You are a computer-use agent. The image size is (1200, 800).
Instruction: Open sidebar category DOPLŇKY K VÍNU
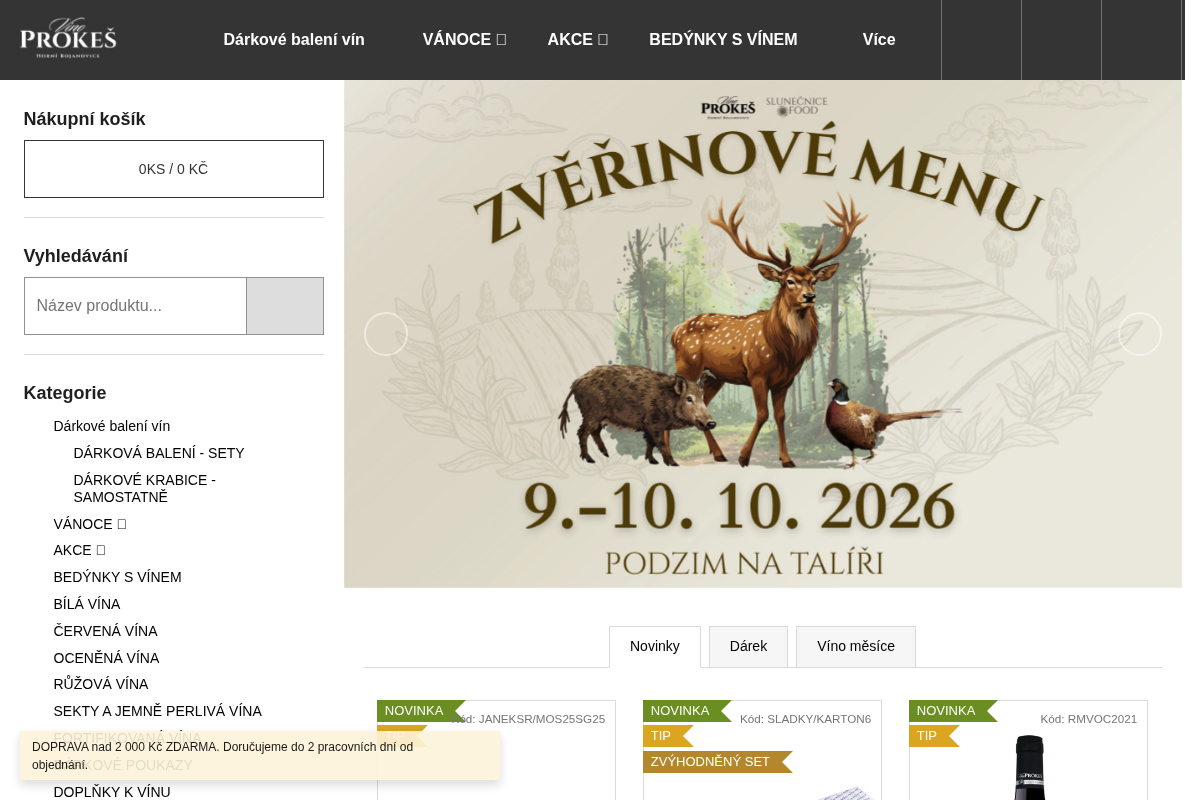pos(112,792)
